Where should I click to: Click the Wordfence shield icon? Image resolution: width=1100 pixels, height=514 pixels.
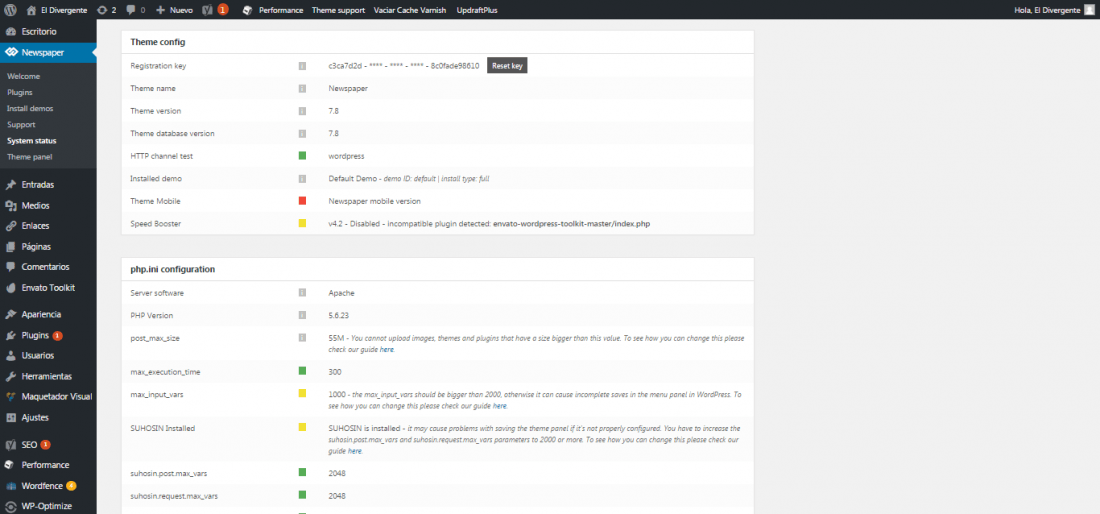point(11,485)
